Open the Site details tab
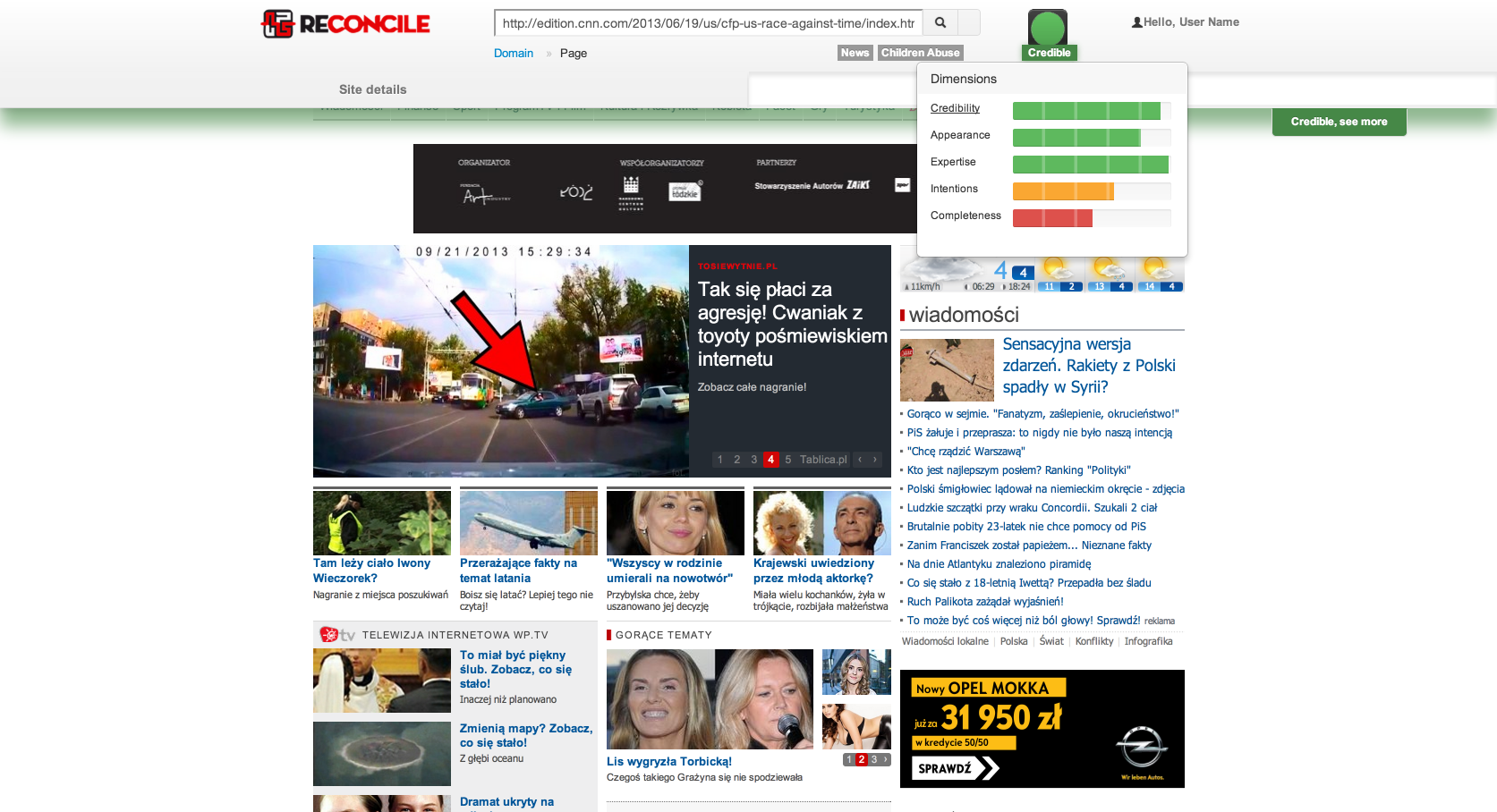Viewport: 1497px width, 812px height. pyautogui.click(x=372, y=89)
